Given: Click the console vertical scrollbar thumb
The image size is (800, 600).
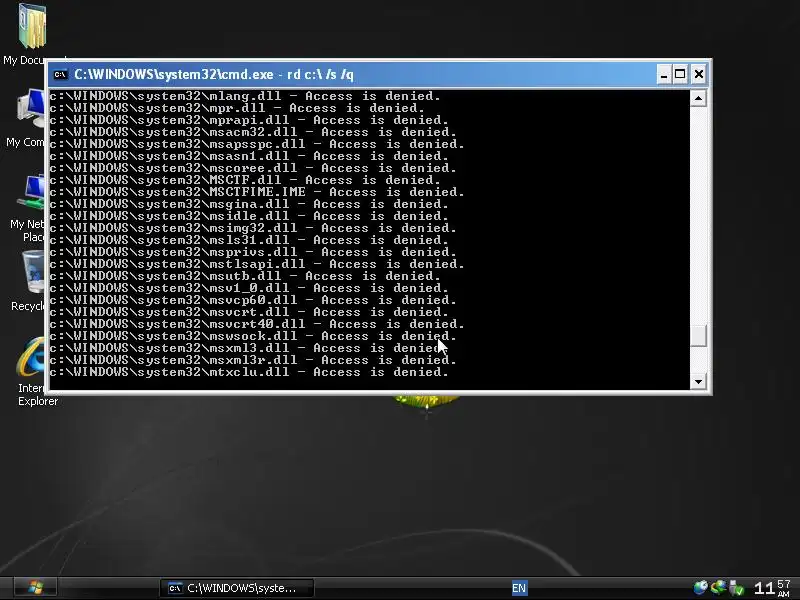Looking at the screenshot, I should [x=698, y=336].
